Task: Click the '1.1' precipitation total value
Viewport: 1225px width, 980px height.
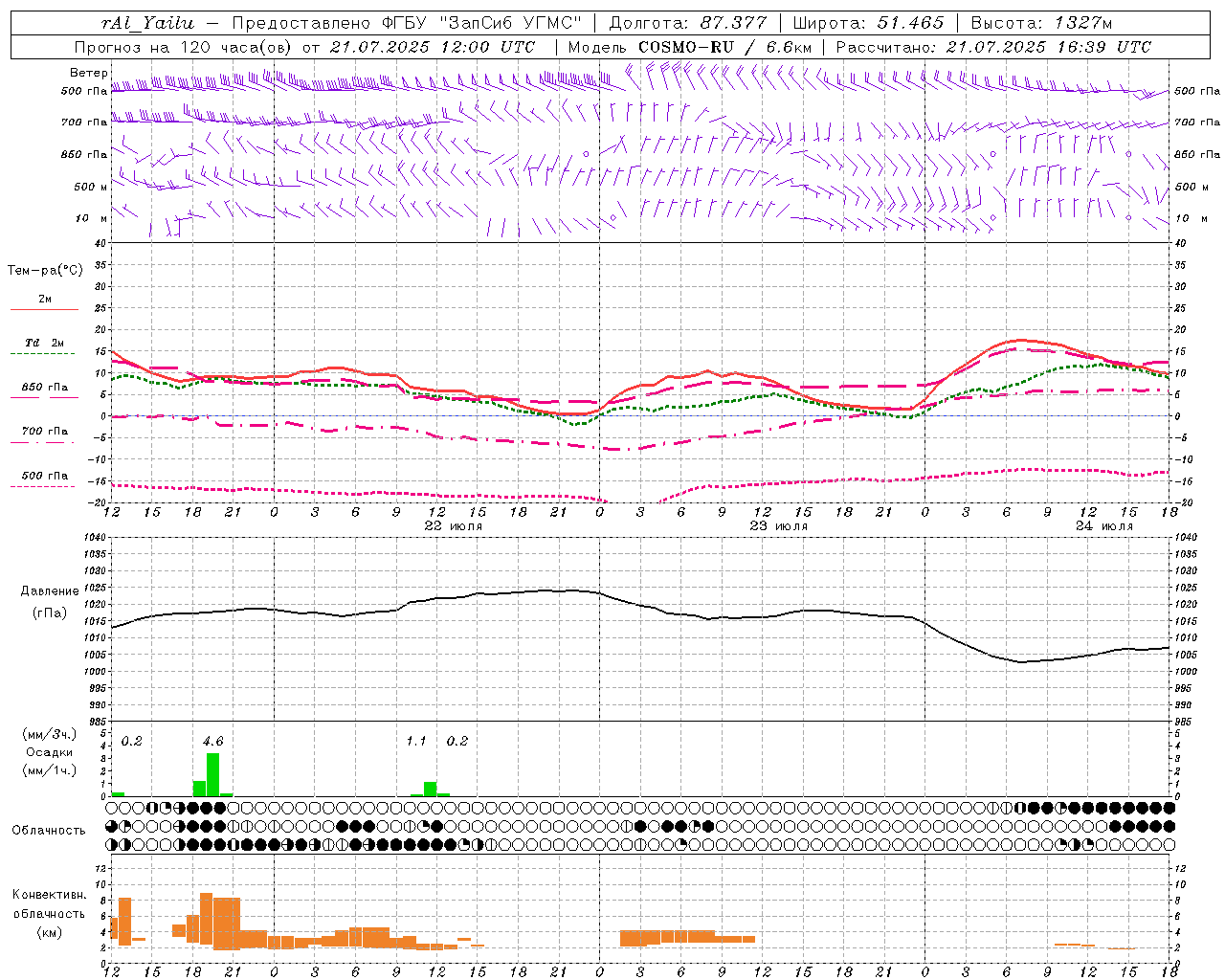Action: 416,741
